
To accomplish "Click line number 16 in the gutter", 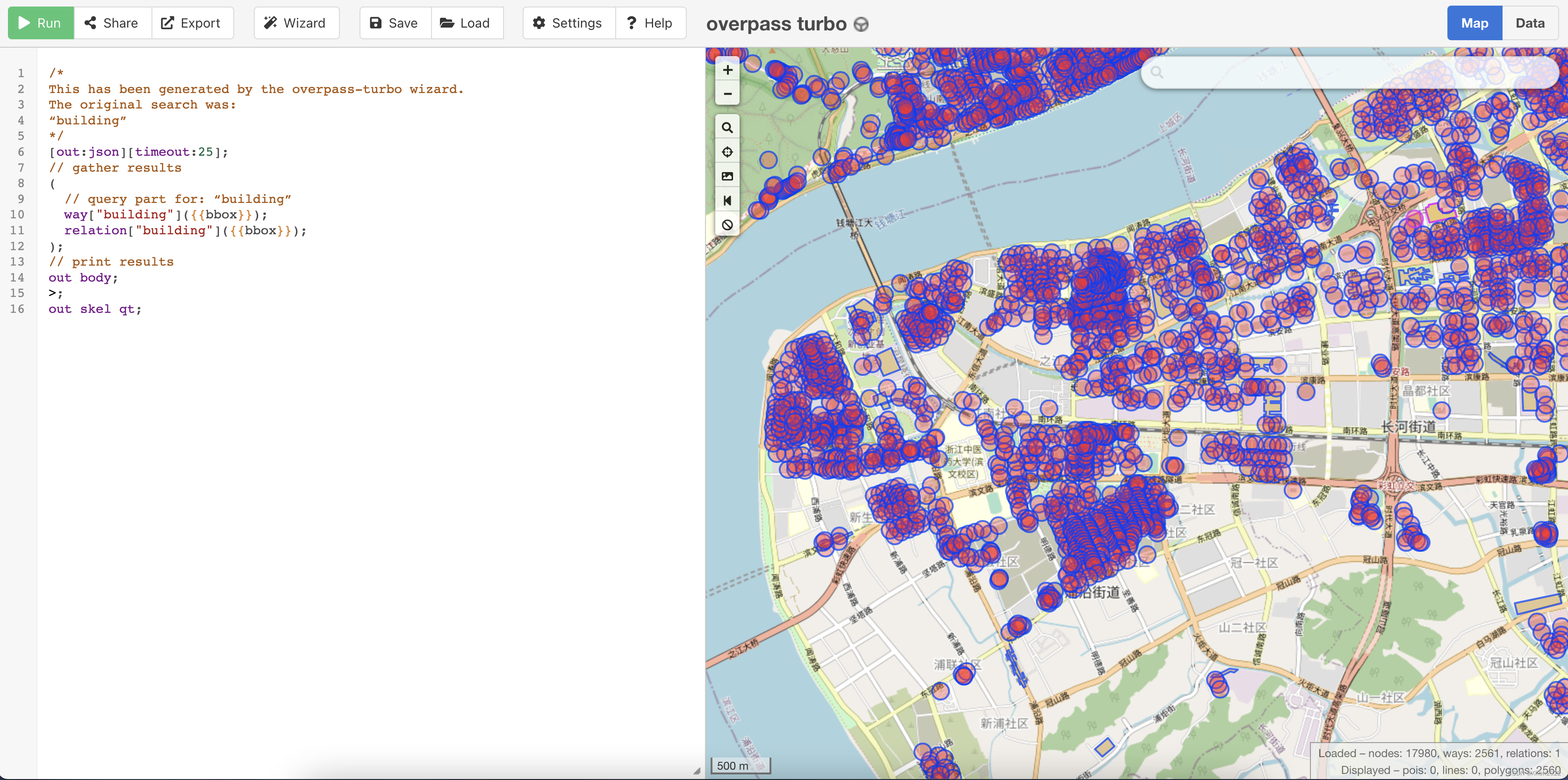I will point(17,309).
